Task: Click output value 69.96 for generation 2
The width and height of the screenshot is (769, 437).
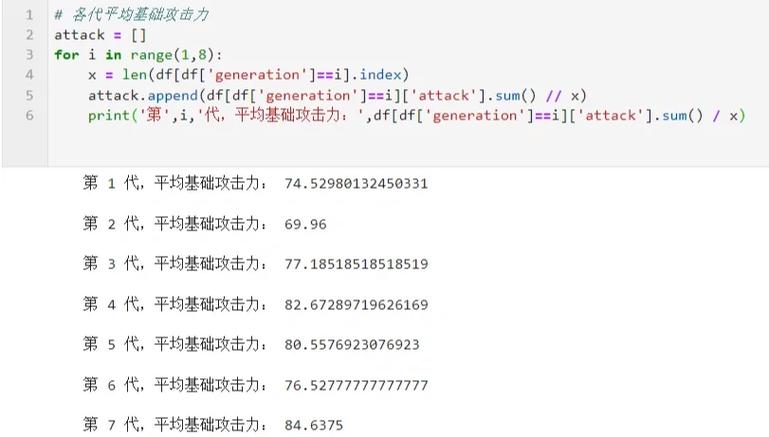Action: pyautogui.click(x=305, y=224)
